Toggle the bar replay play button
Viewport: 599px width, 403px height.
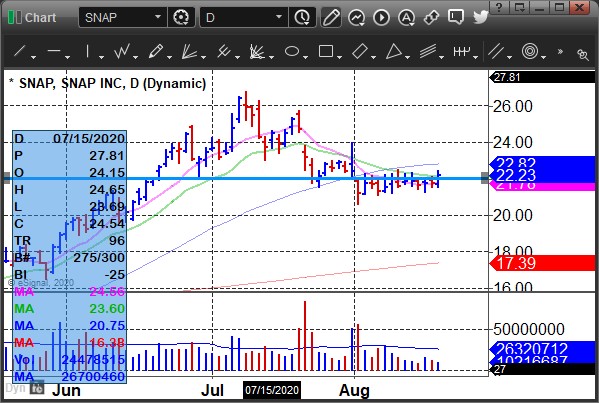381,17
